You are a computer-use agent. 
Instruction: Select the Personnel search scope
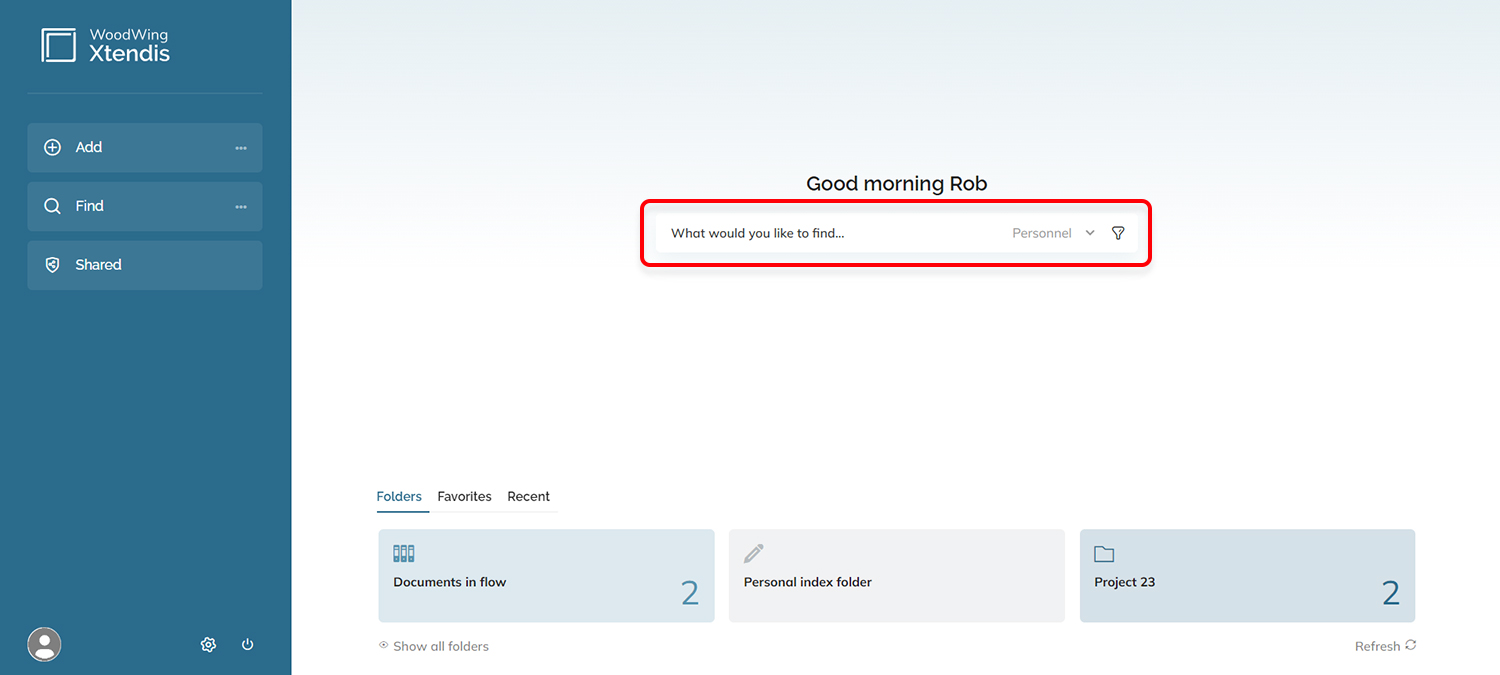(x=1041, y=233)
